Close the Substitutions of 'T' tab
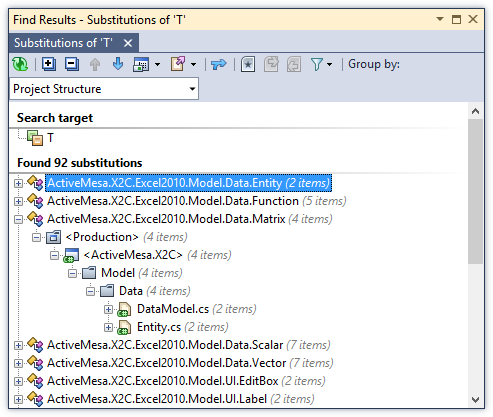The image size is (493, 417). click(x=128, y=43)
